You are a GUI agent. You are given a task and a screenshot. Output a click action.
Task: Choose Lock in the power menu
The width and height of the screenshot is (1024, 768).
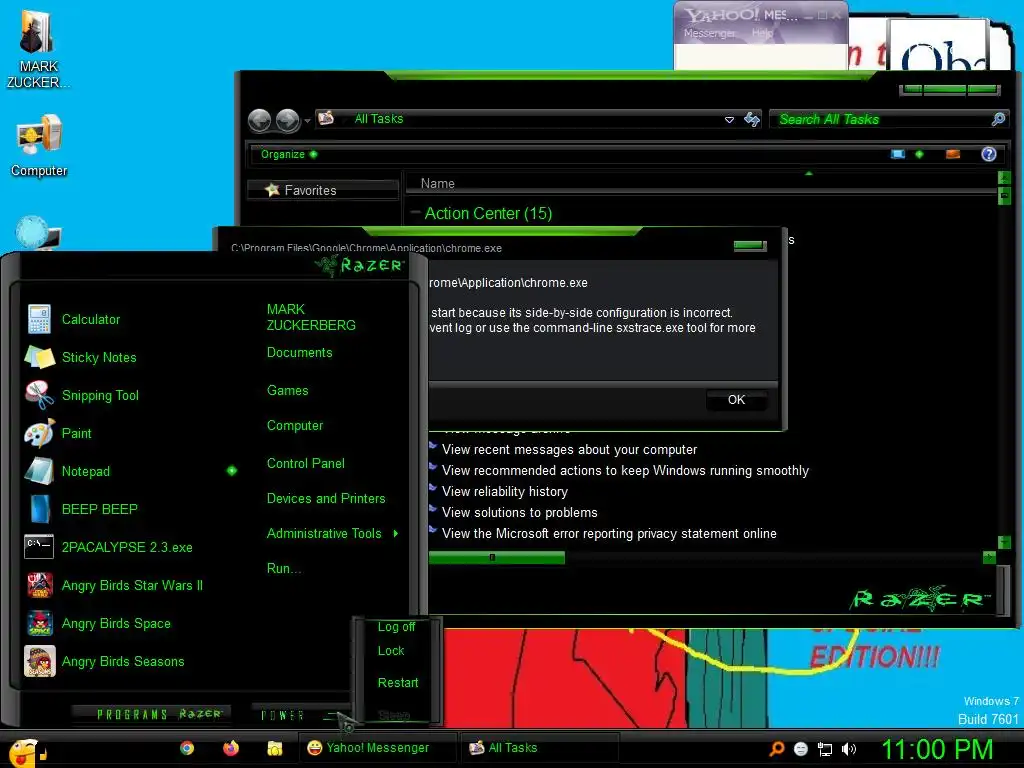click(x=391, y=650)
